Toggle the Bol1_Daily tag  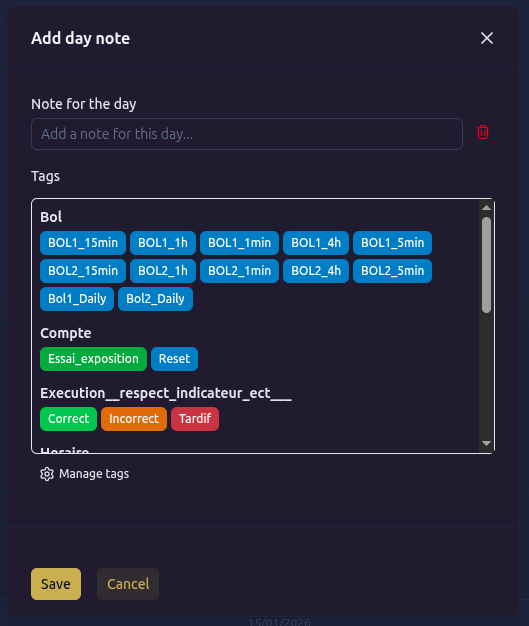[77, 299]
